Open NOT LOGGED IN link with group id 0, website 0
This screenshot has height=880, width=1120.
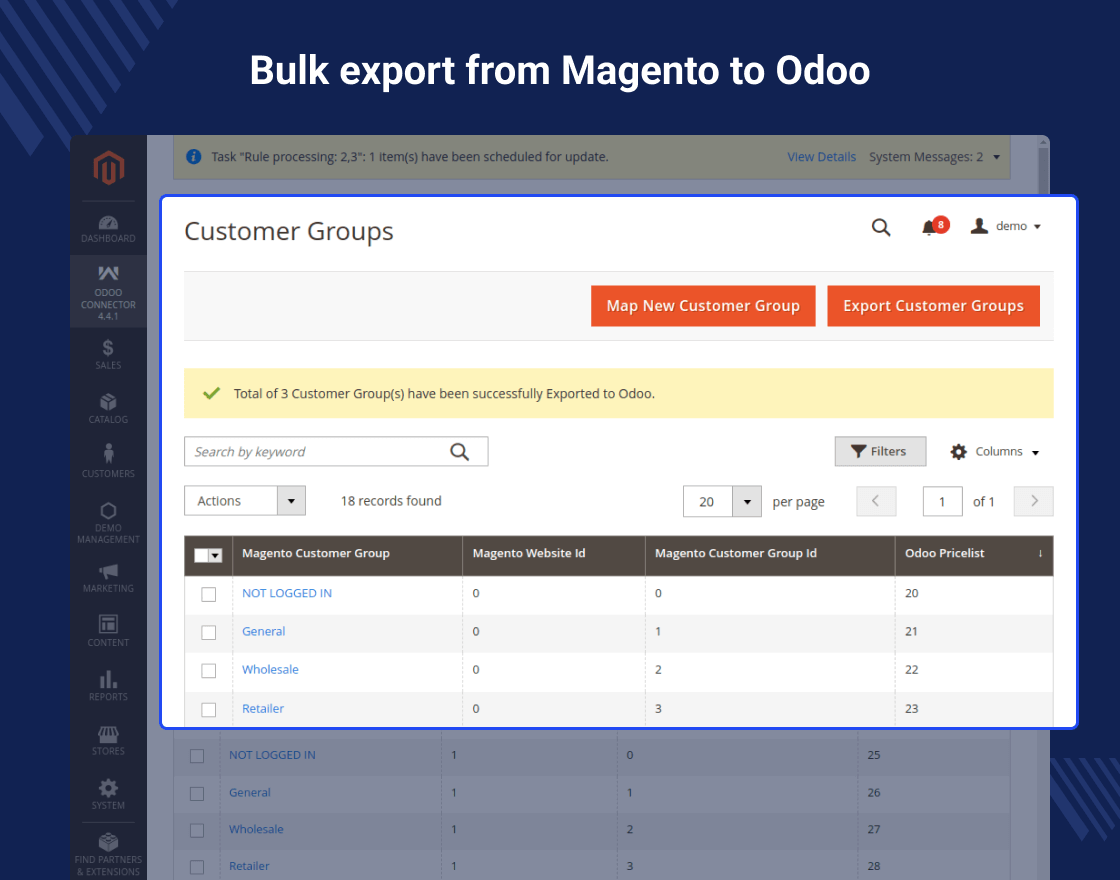point(286,593)
